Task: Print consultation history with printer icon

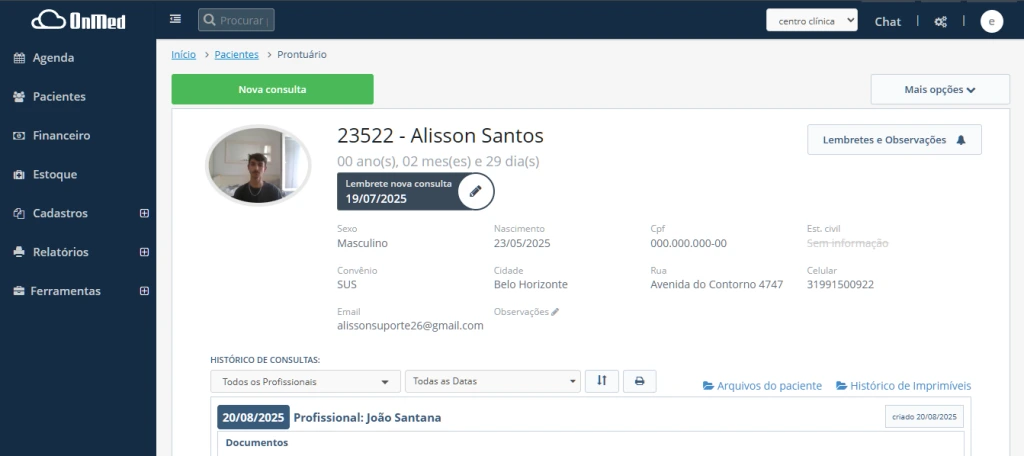Action: 640,381
